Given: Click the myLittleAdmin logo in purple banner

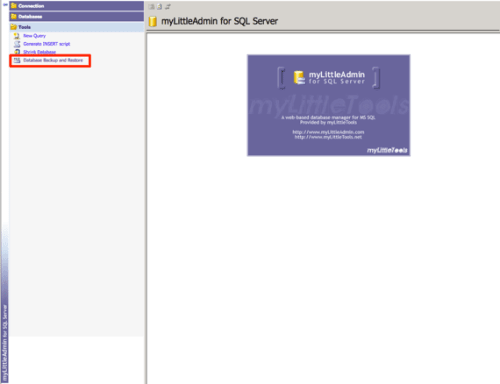Looking at the screenshot, I should click(x=329, y=78).
